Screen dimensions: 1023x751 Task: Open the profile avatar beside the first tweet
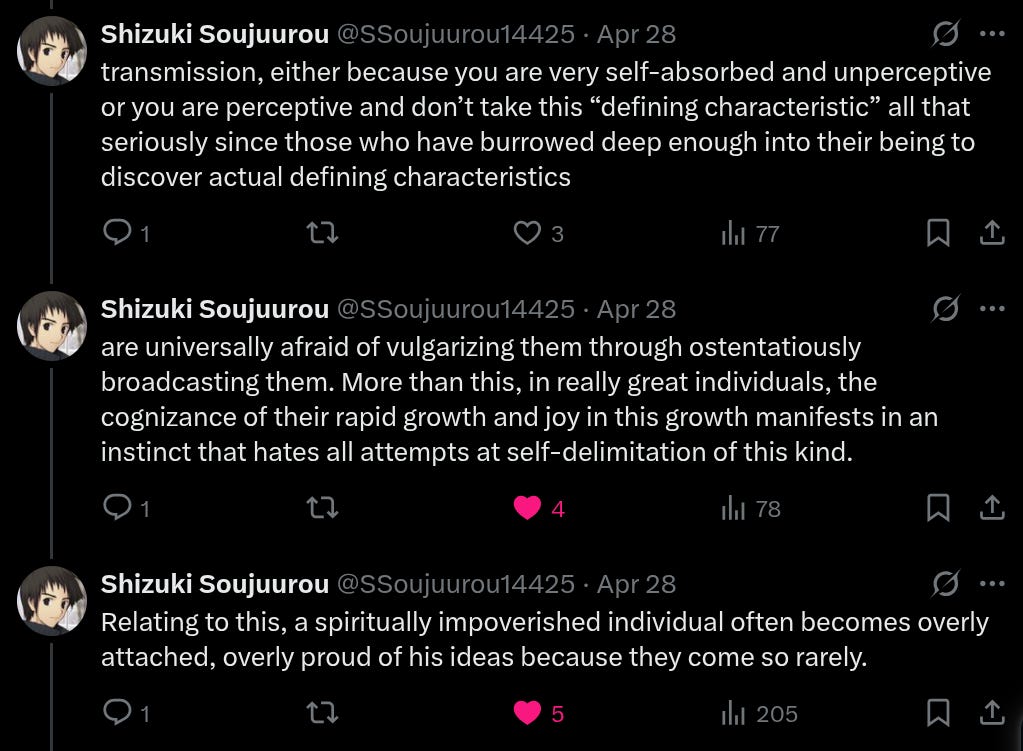click(52, 52)
